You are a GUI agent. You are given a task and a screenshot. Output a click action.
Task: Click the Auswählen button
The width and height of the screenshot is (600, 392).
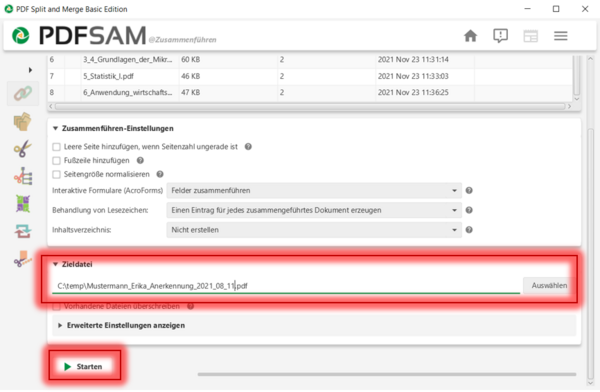549,286
